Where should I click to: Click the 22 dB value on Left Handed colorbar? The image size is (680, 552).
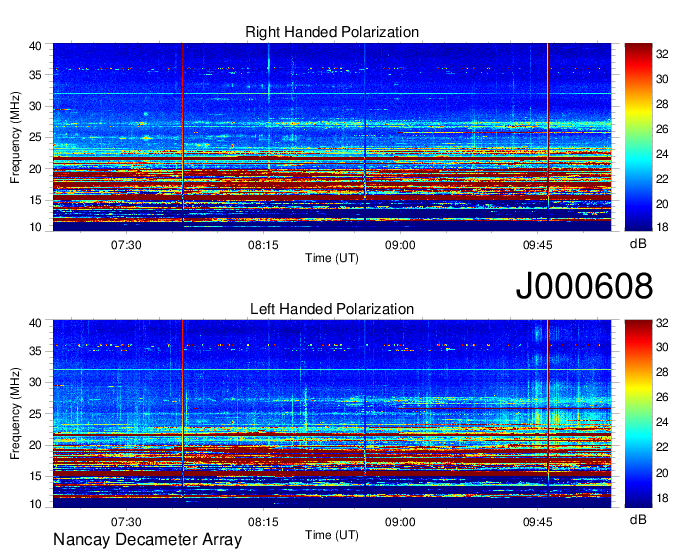662,447
